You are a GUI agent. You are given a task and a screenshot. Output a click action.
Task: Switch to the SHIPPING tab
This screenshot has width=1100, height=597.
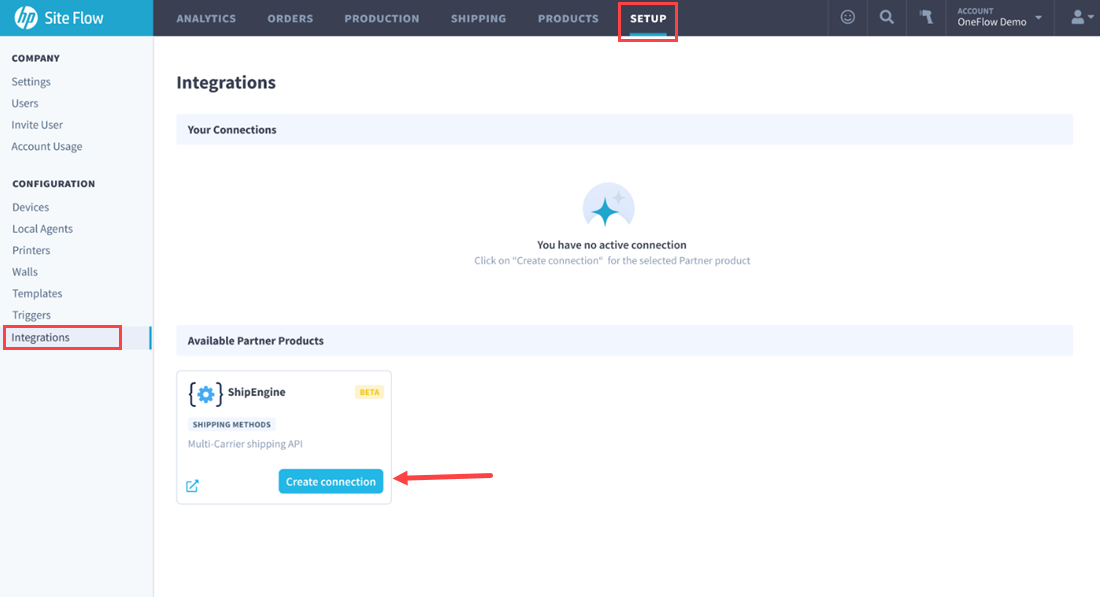click(478, 17)
